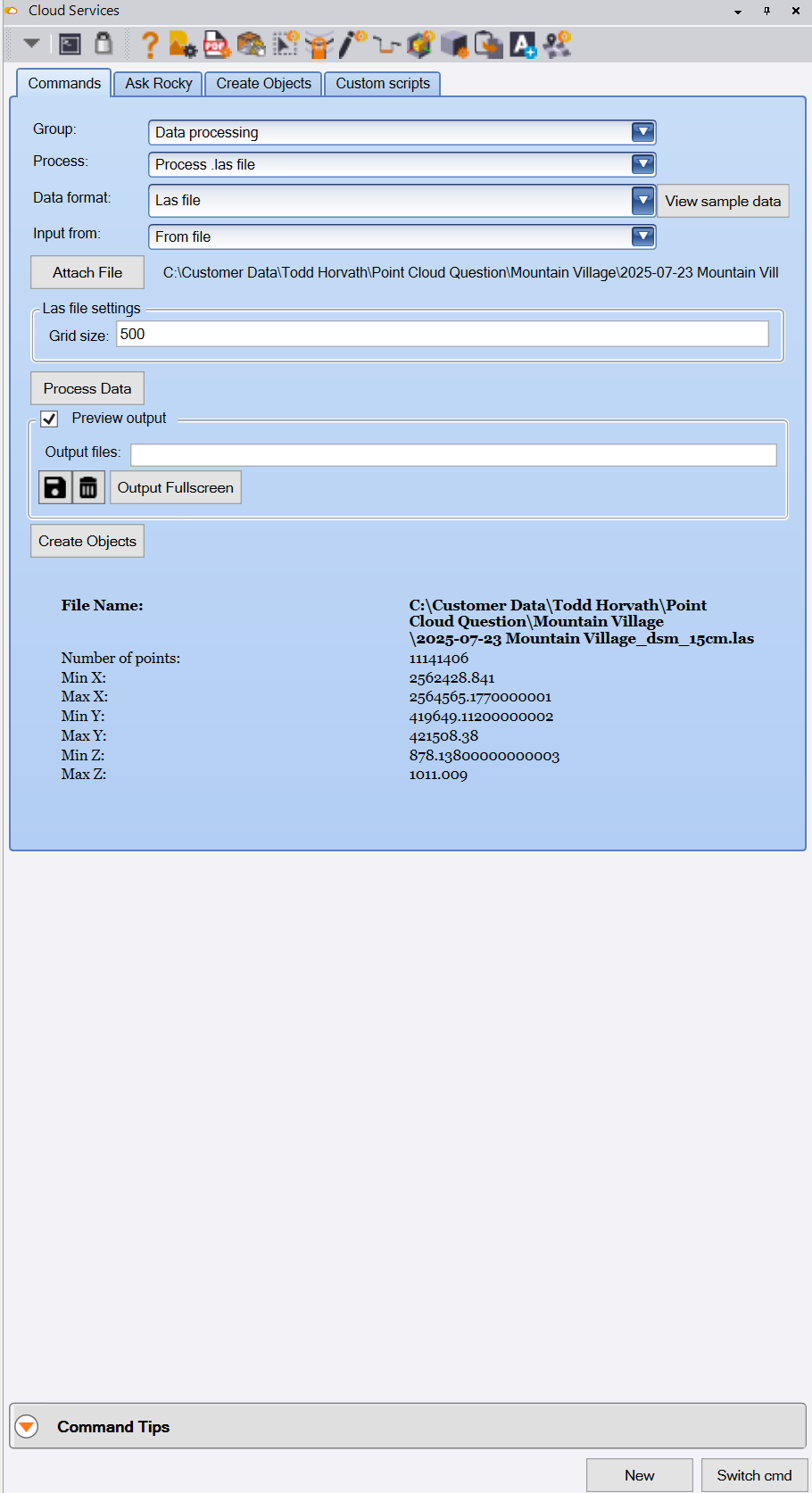Image resolution: width=812 pixels, height=1493 pixels.
Task: Expand the Input from dropdown
Action: (x=642, y=236)
